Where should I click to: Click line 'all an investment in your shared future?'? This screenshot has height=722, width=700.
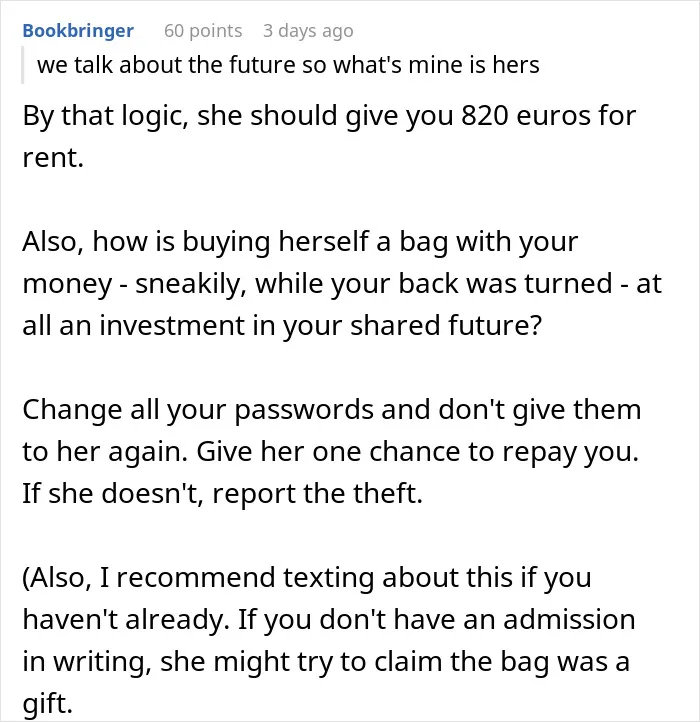[282, 326]
